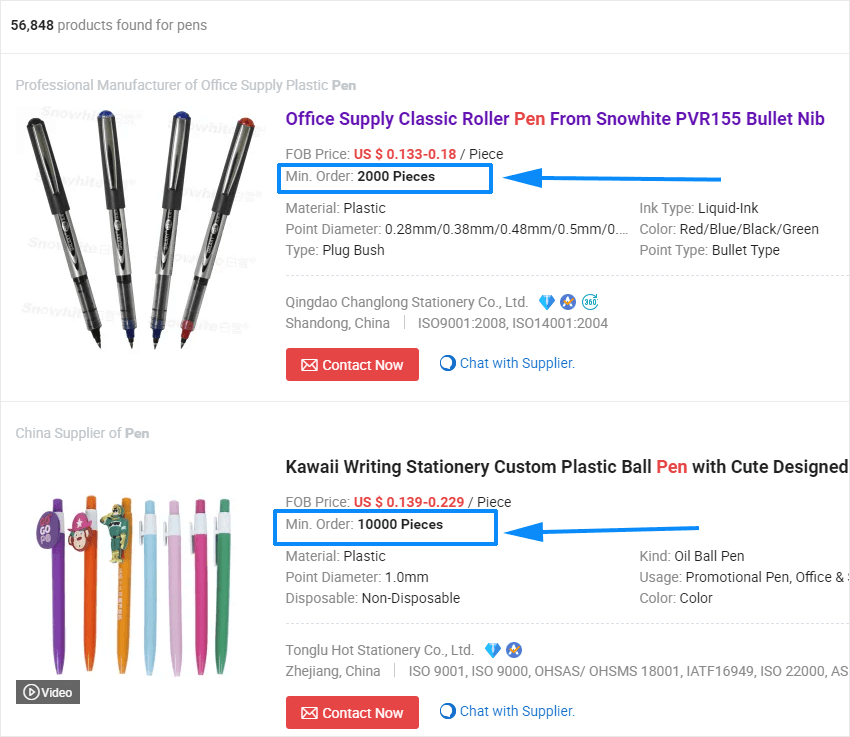
Task: Click the audited supplier badge for Qingdao Changlong
Action: click(568, 302)
